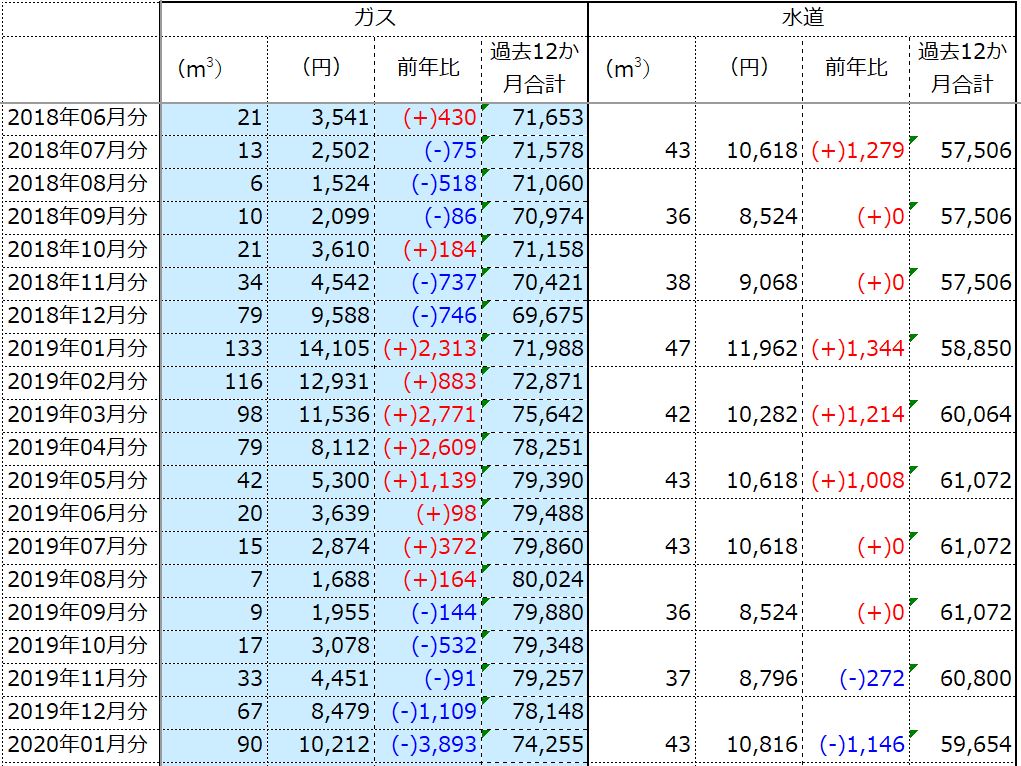Select gas usage cell 116
The height and width of the screenshot is (766, 1021).
coord(214,383)
